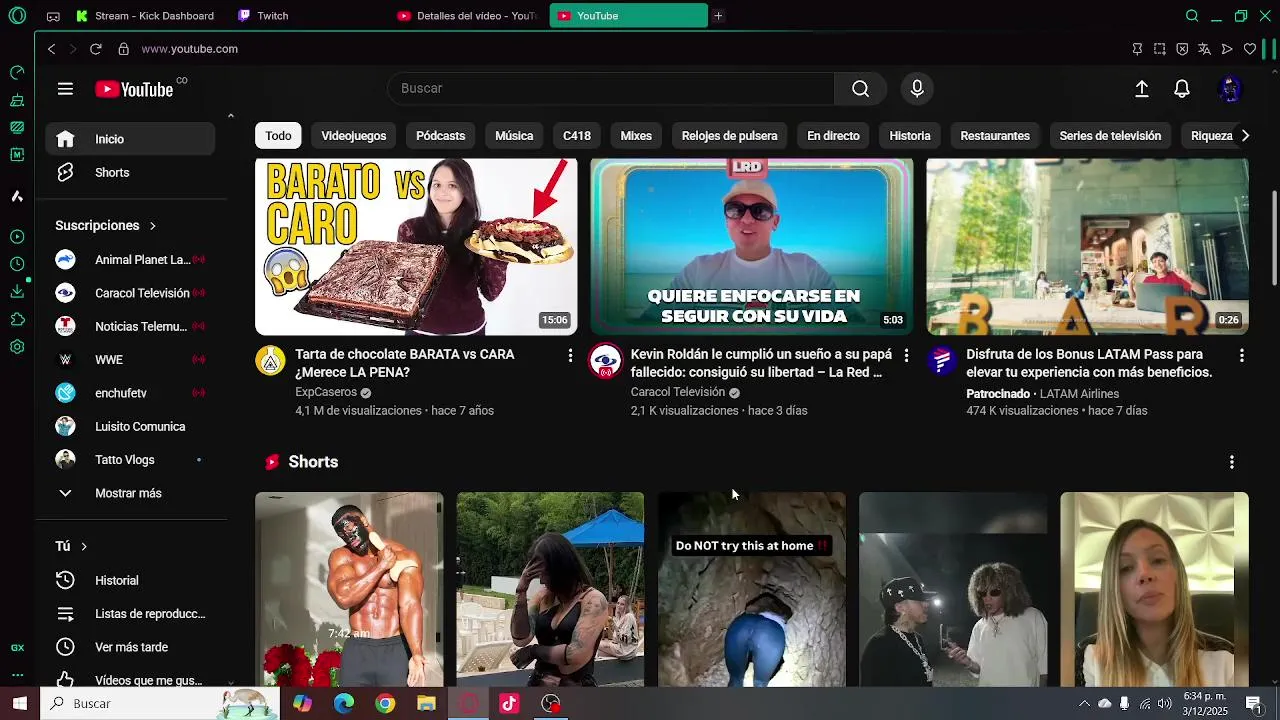Open History clock icon in Opera sidebar
Viewport: 1280px width, 720px height.
[x=17, y=264]
